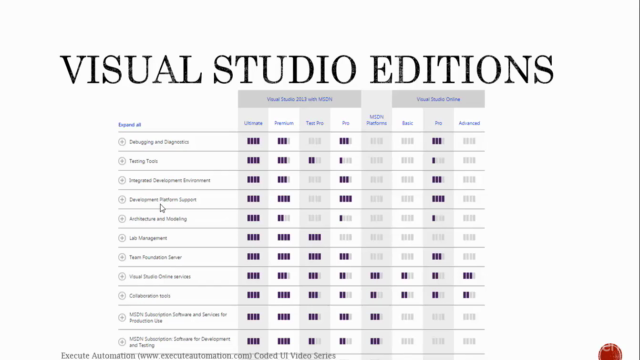Click Test Pro rating bars for Team Foundation Server

point(315,257)
